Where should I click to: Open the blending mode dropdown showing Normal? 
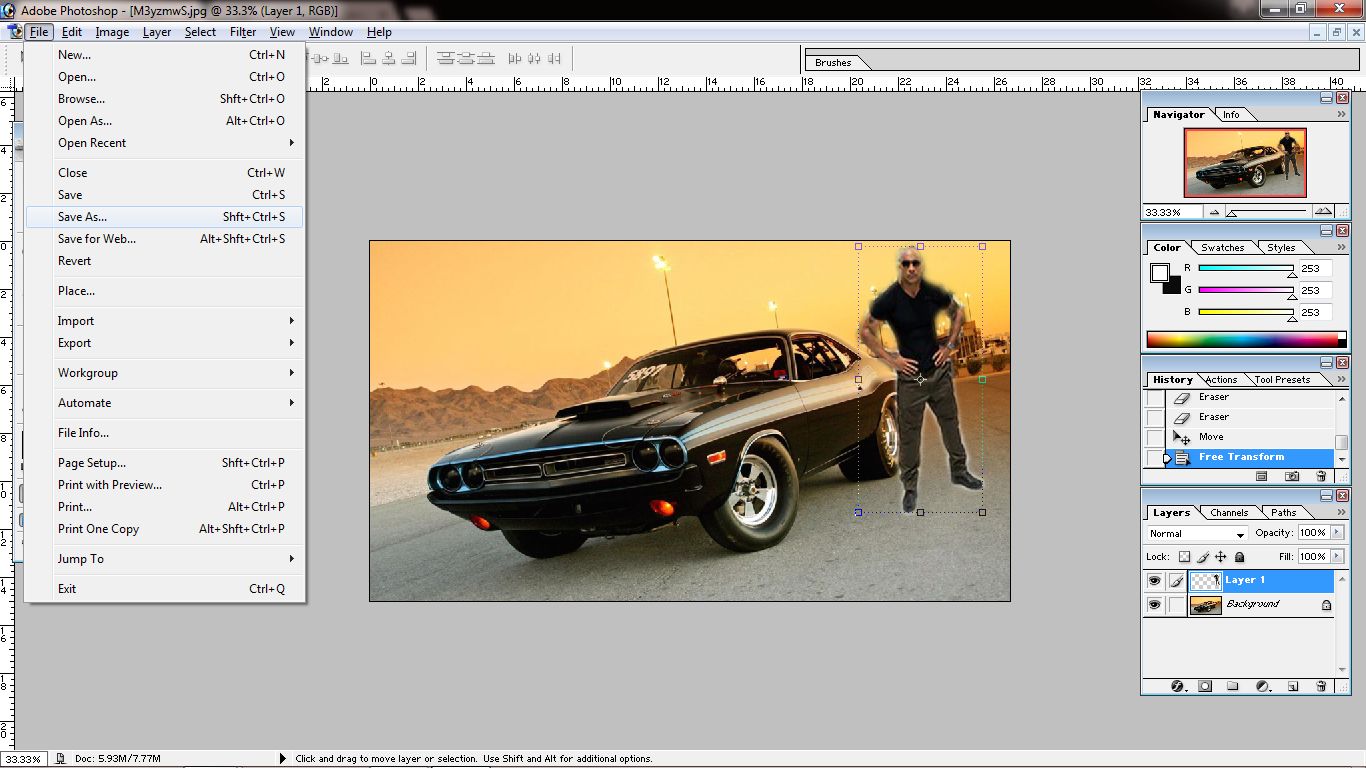[1195, 533]
